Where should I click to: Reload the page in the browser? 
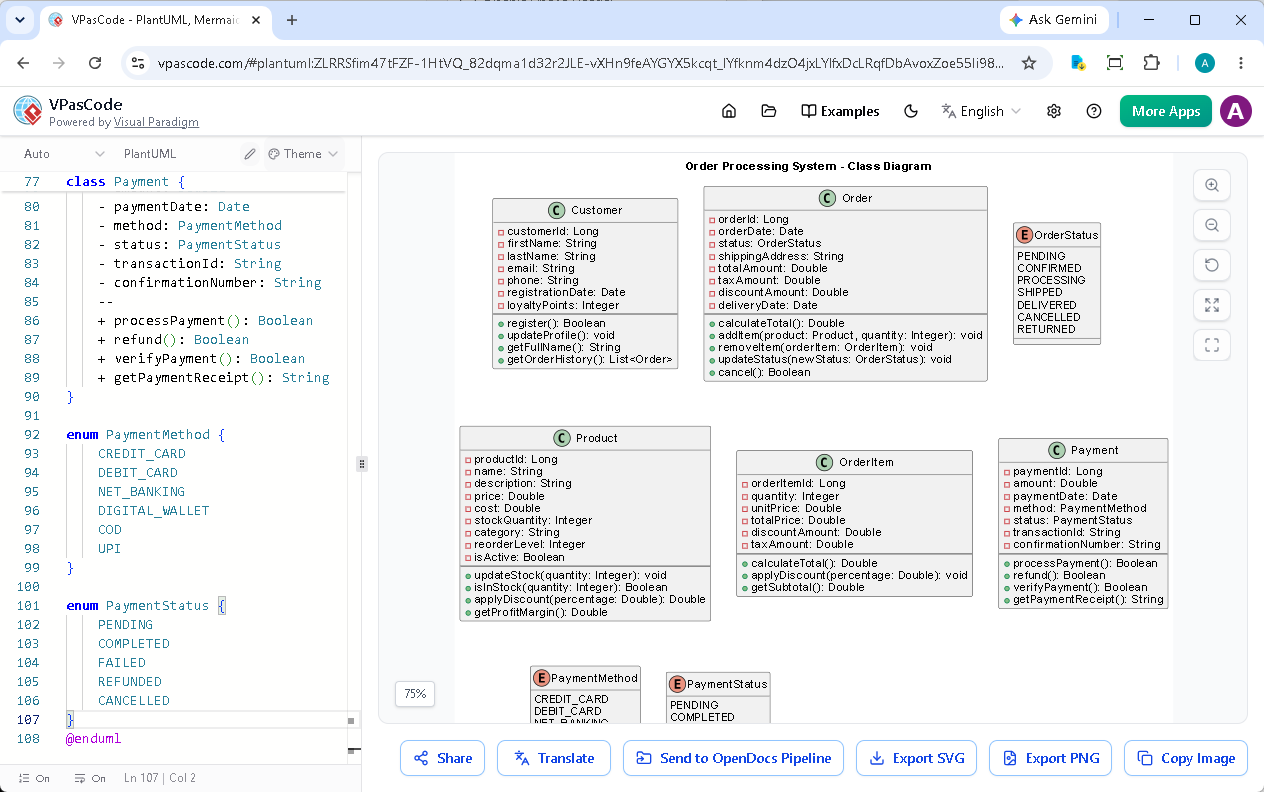click(95, 63)
